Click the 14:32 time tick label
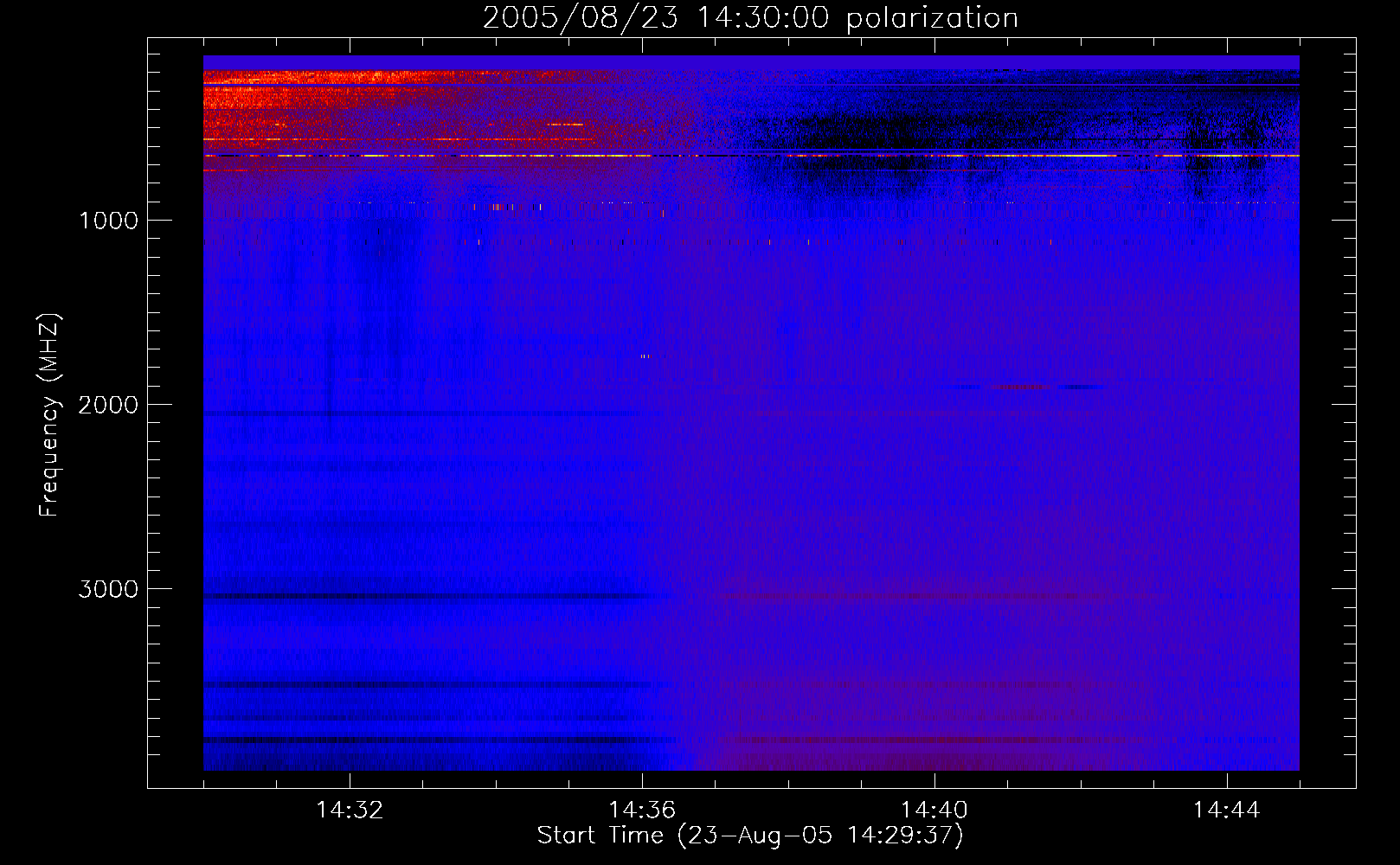 click(x=350, y=811)
